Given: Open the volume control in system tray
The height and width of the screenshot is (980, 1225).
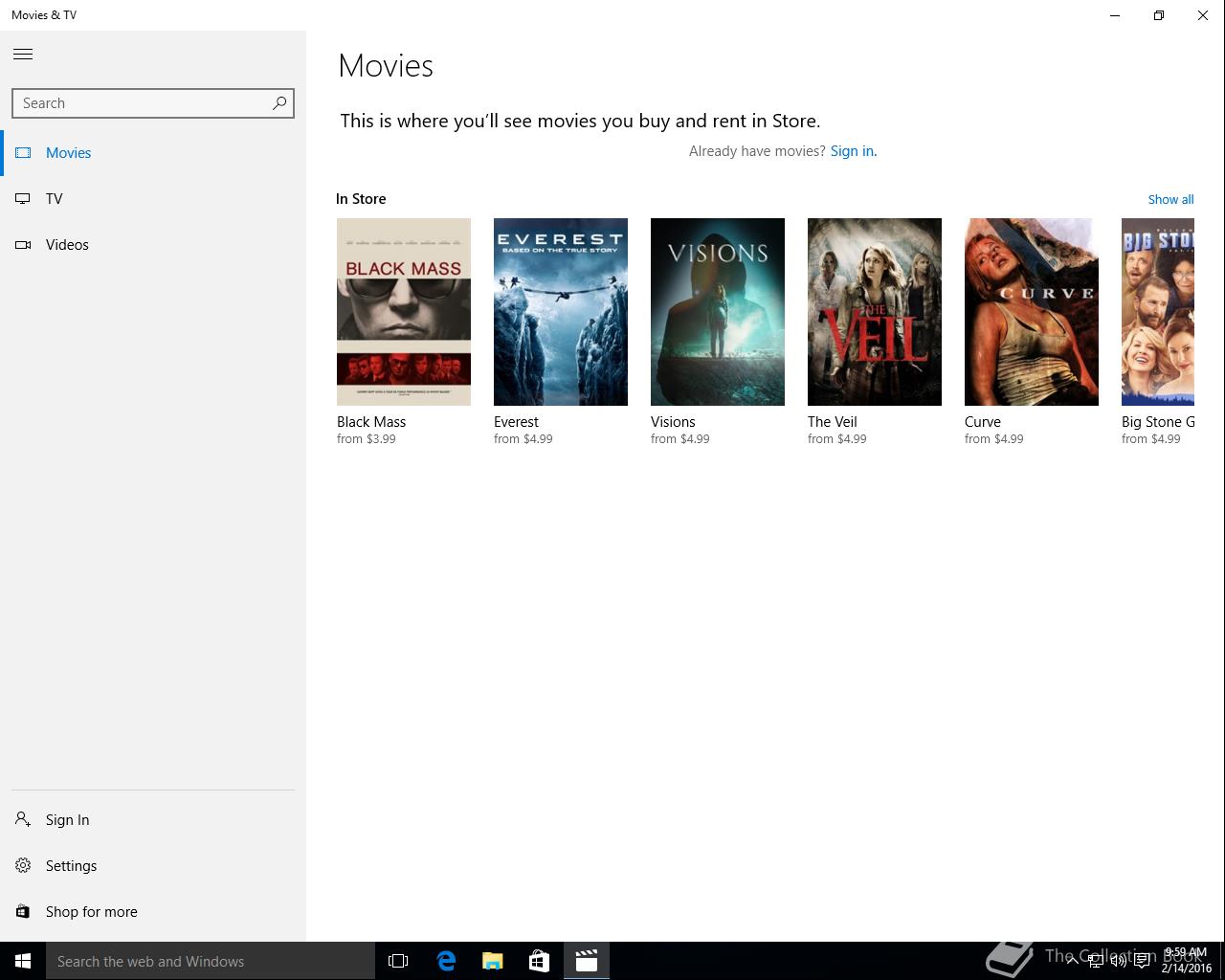Looking at the screenshot, I should (x=1118, y=961).
